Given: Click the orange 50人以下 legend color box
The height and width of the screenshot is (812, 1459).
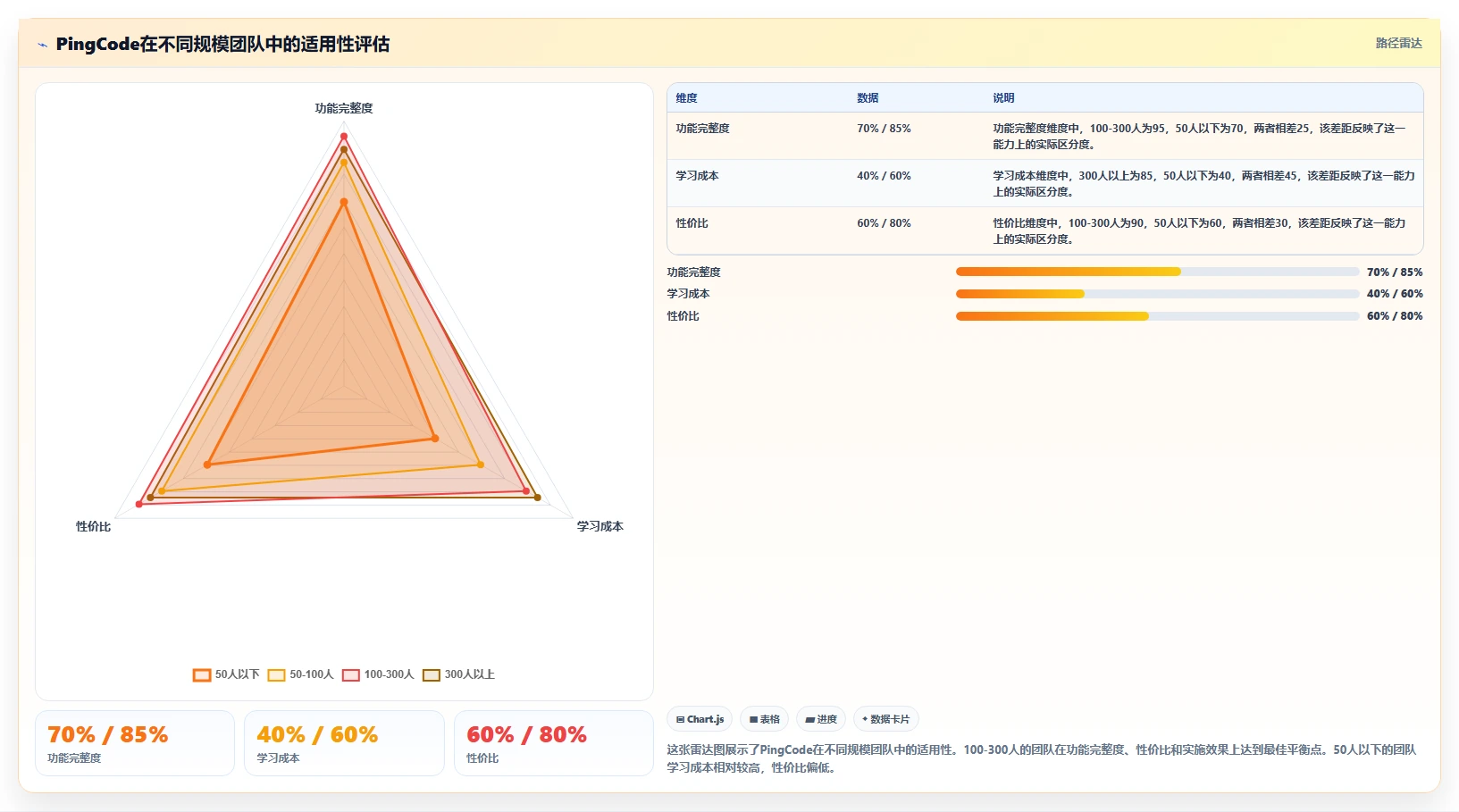Looking at the screenshot, I should (x=202, y=675).
